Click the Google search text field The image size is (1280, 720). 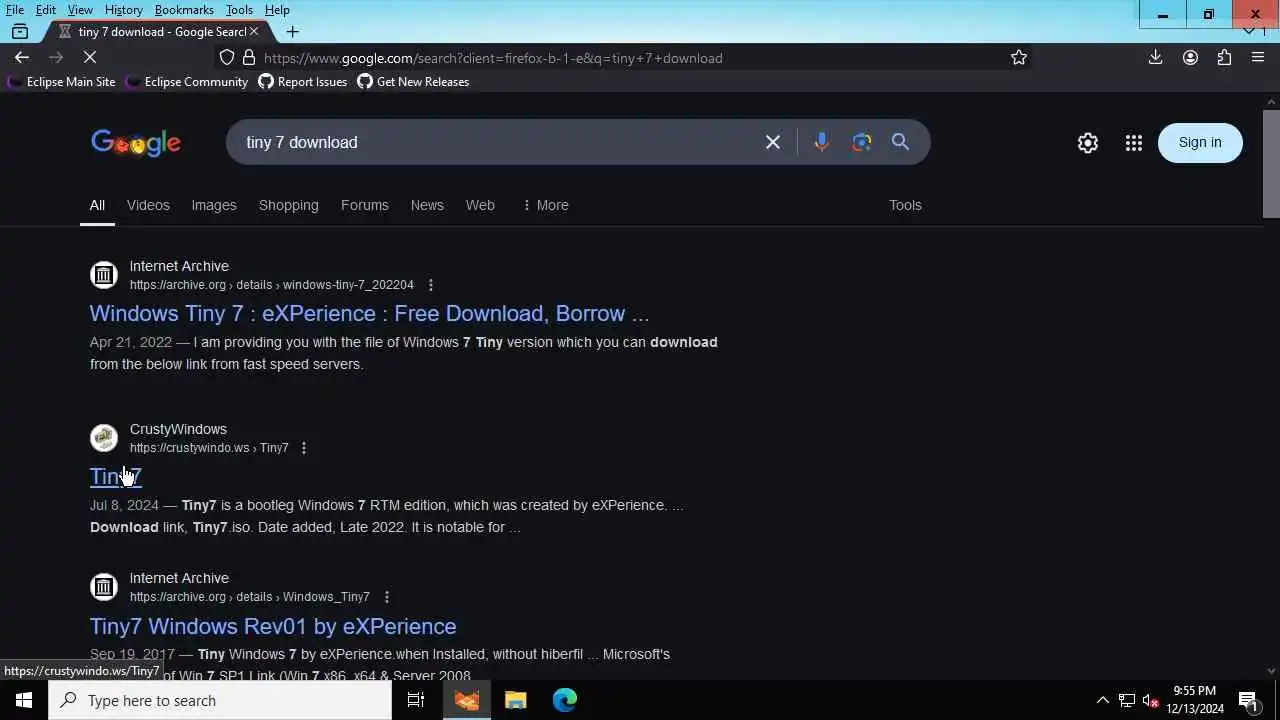click(500, 142)
